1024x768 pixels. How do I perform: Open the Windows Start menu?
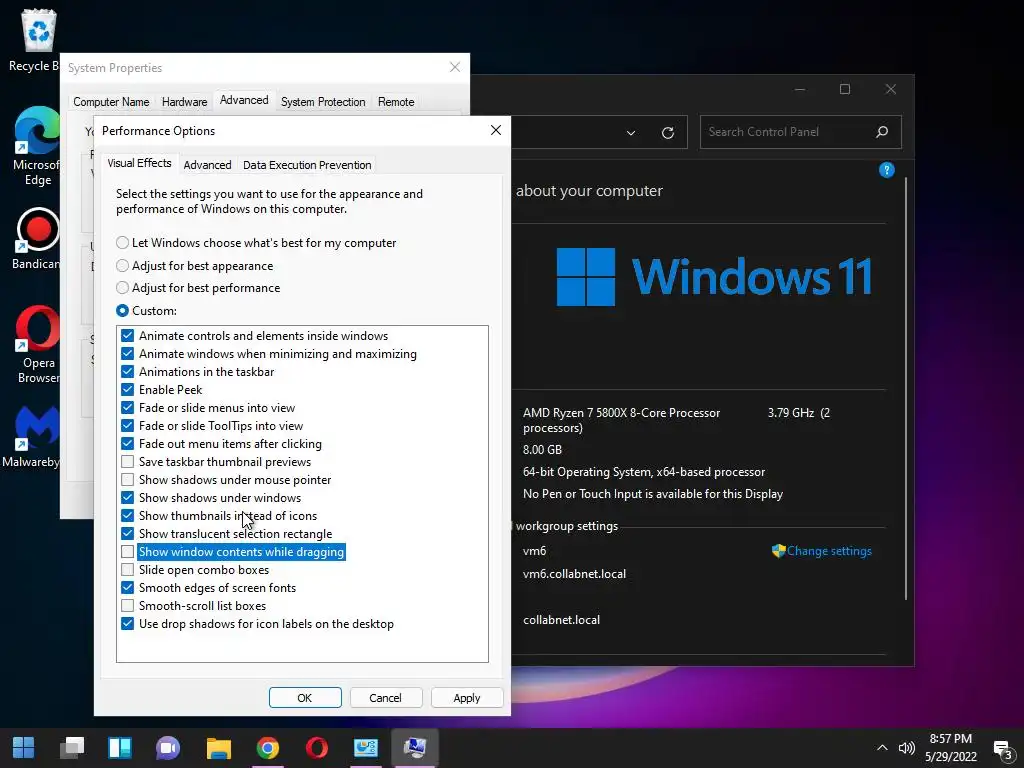pyautogui.click(x=24, y=748)
